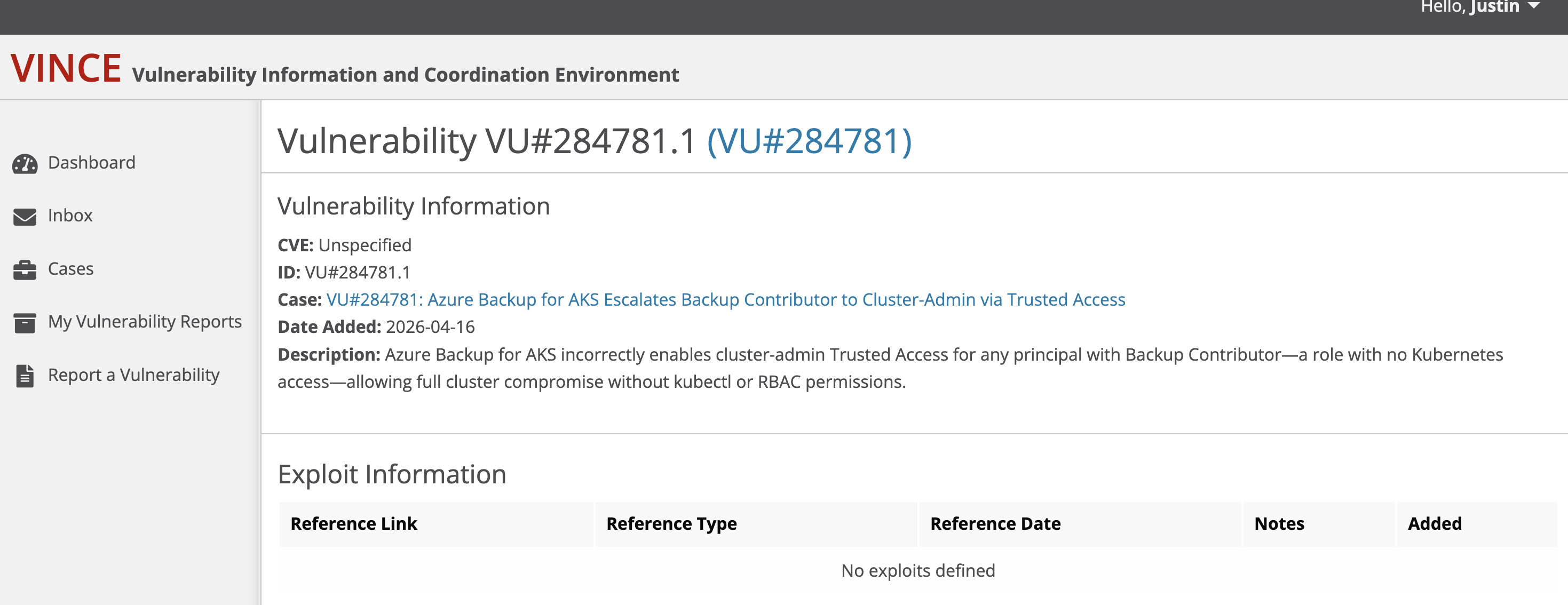Image resolution: width=1568 pixels, height=605 pixels.
Task: Click the 'ID: VU#284781.1' line
Action: coord(344,272)
